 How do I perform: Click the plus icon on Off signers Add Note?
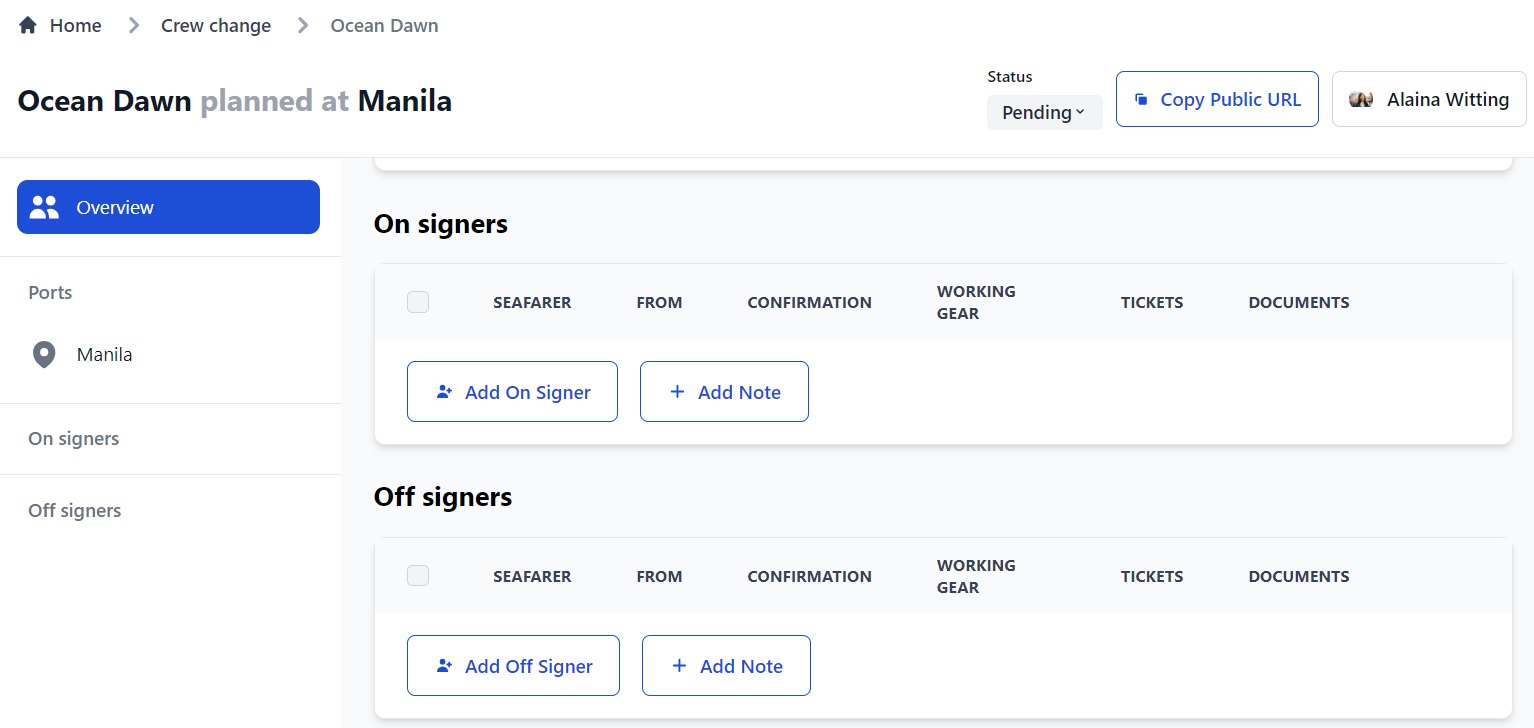[x=679, y=666]
